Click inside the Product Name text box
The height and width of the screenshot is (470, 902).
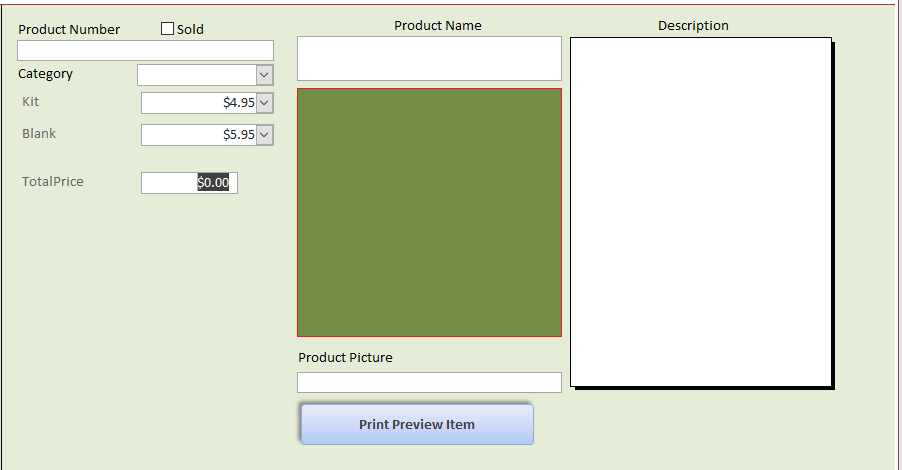pos(429,58)
